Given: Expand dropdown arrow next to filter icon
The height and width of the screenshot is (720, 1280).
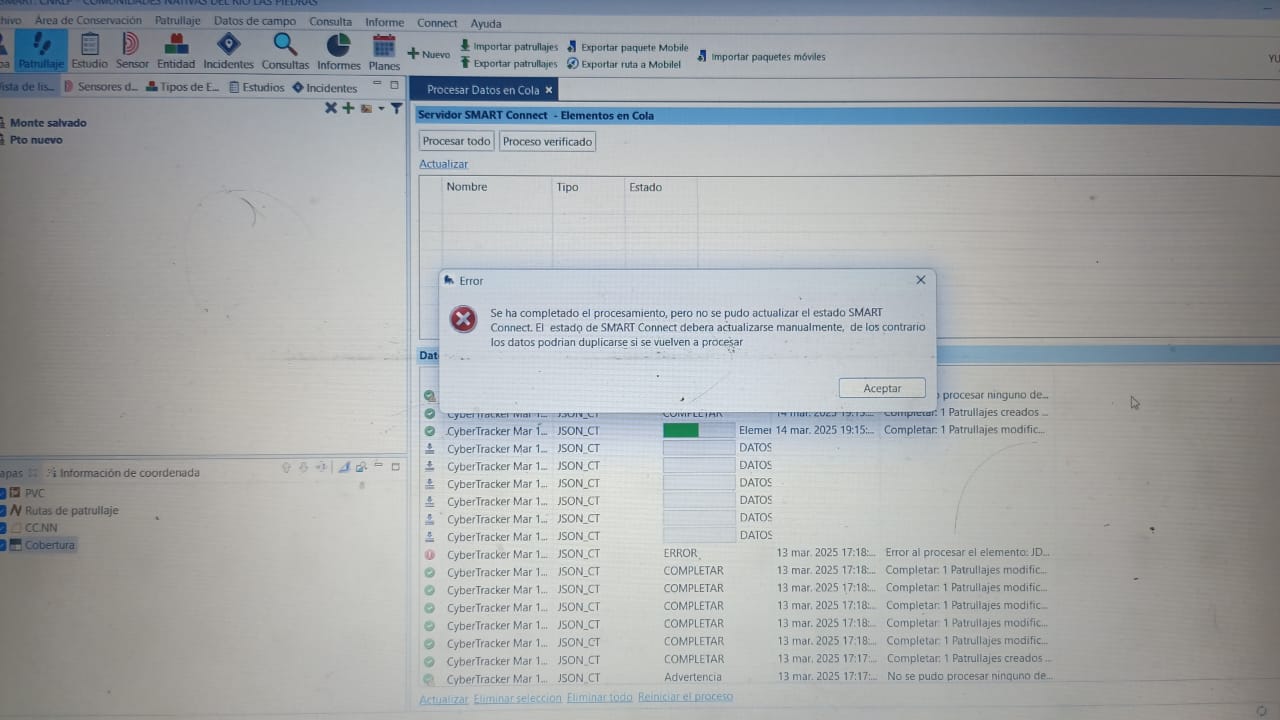Looking at the screenshot, I should (382, 109).
